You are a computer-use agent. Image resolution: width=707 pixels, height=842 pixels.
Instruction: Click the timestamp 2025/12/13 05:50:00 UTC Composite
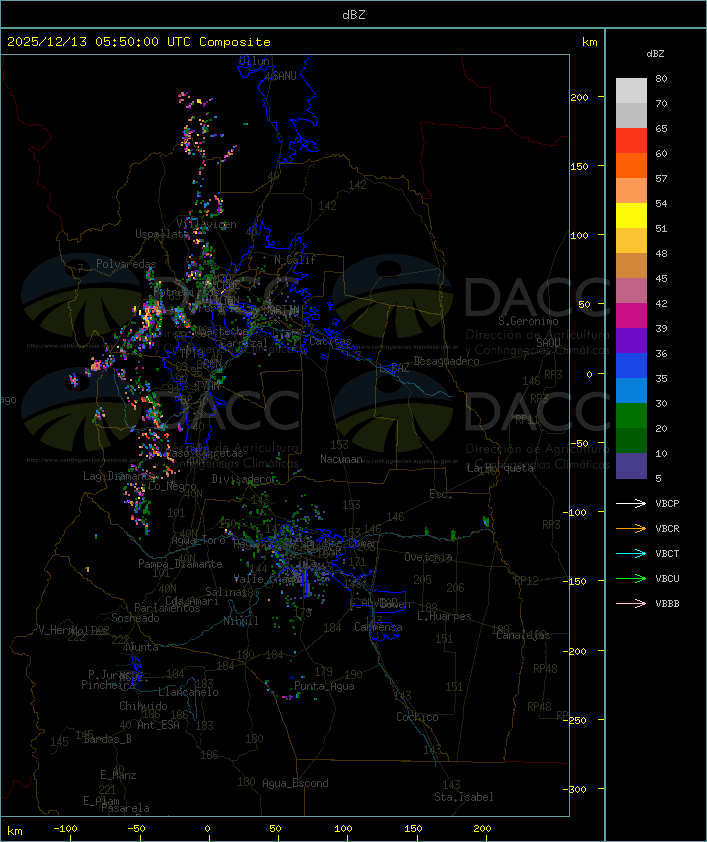[x=139, y=42]
